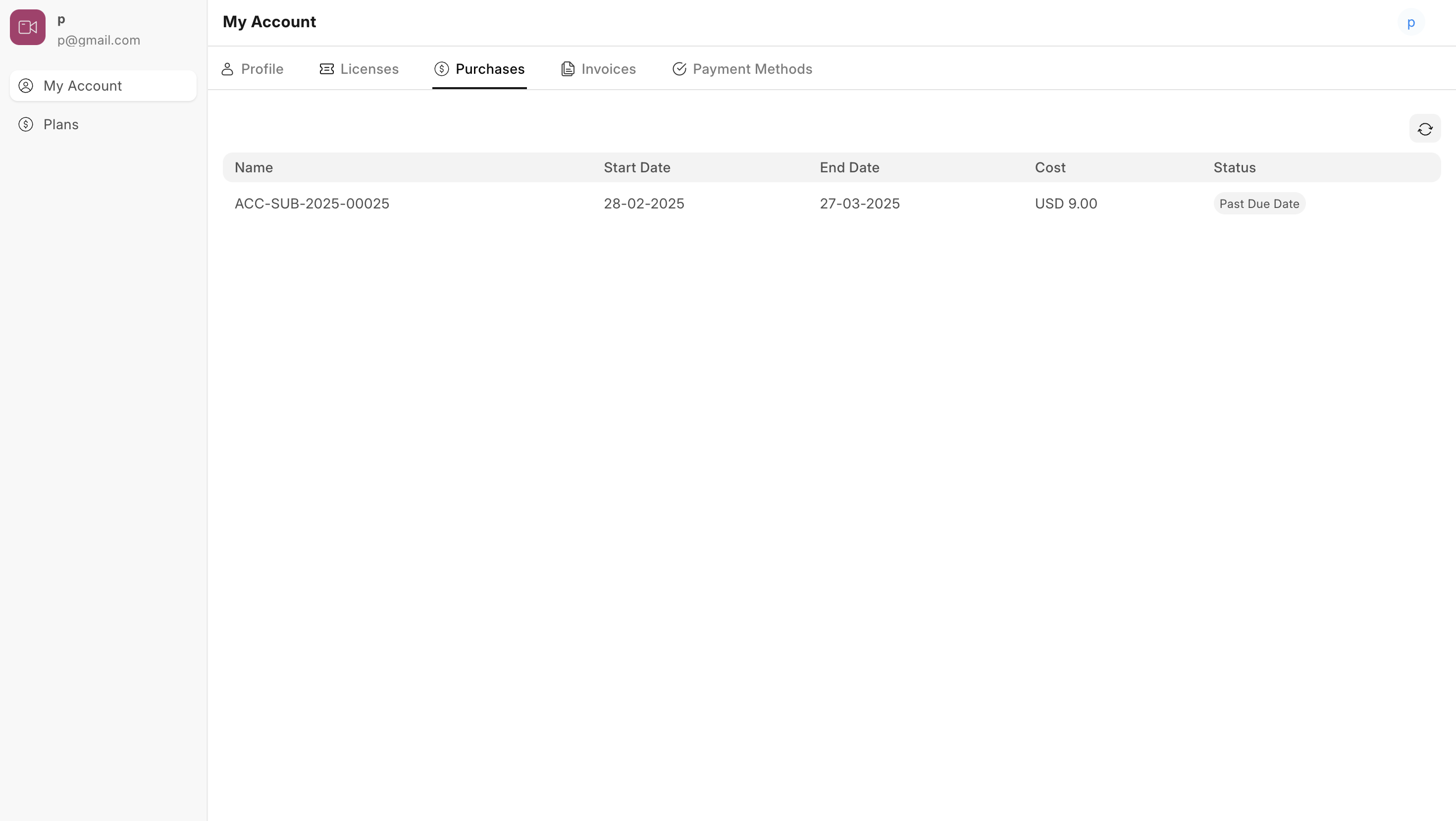The image size is (1456, 821).
Task: Click the Start Date column header
Action: pyautogui.click(x=637, y=167)
